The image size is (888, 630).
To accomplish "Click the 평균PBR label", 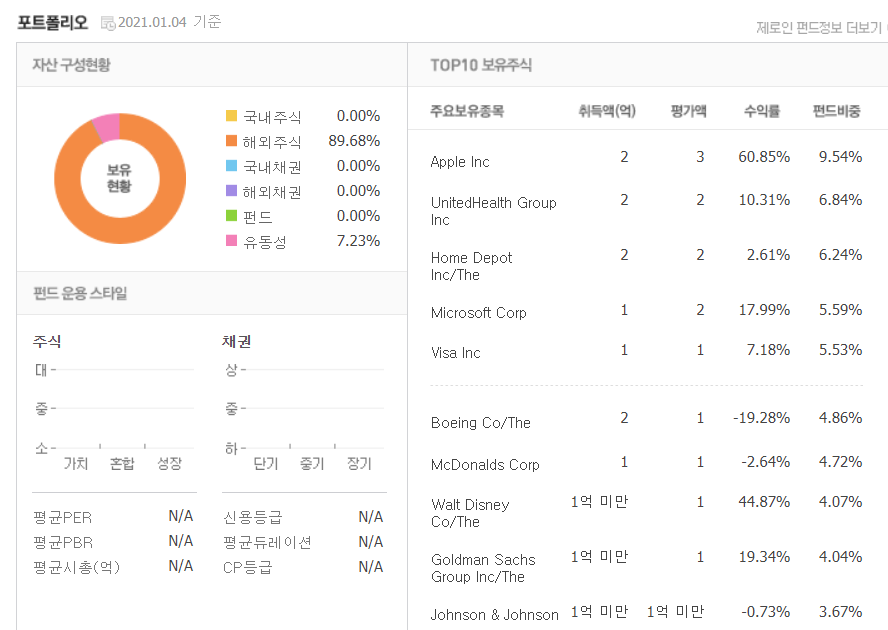I will click(63, 542).
